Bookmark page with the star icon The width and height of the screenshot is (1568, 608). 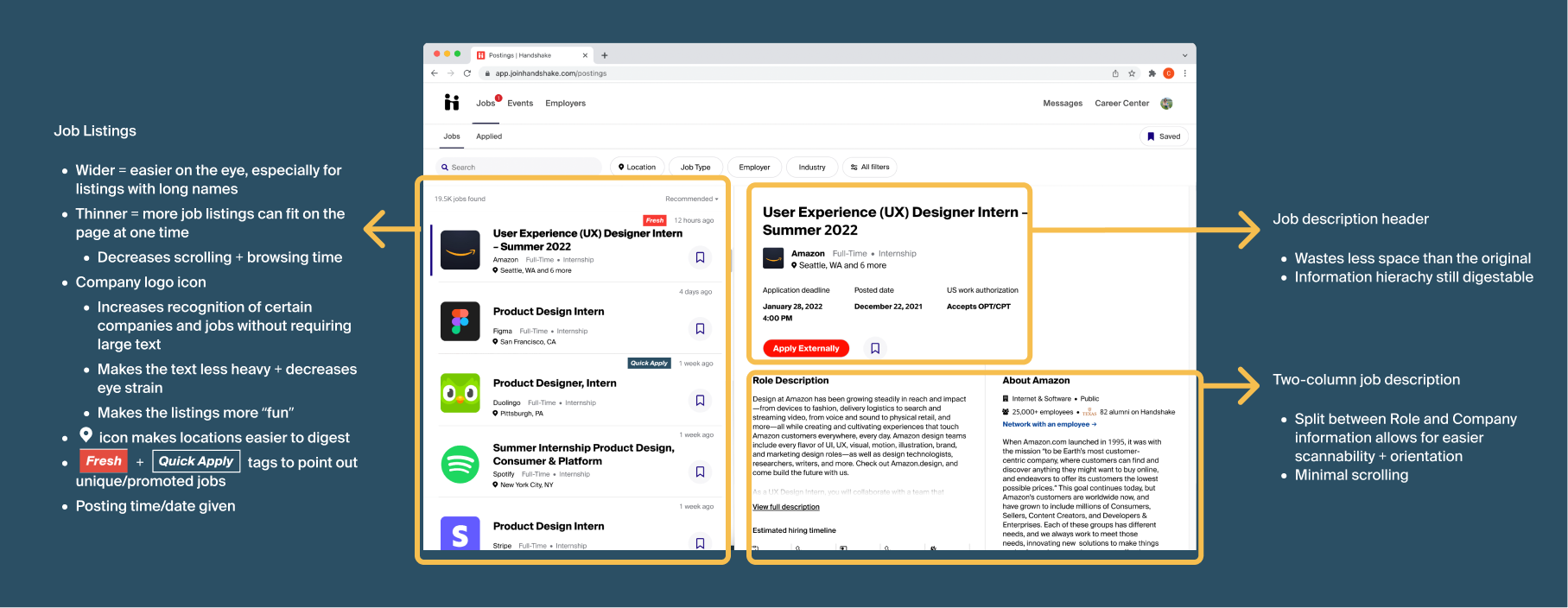coord(1132,73)
